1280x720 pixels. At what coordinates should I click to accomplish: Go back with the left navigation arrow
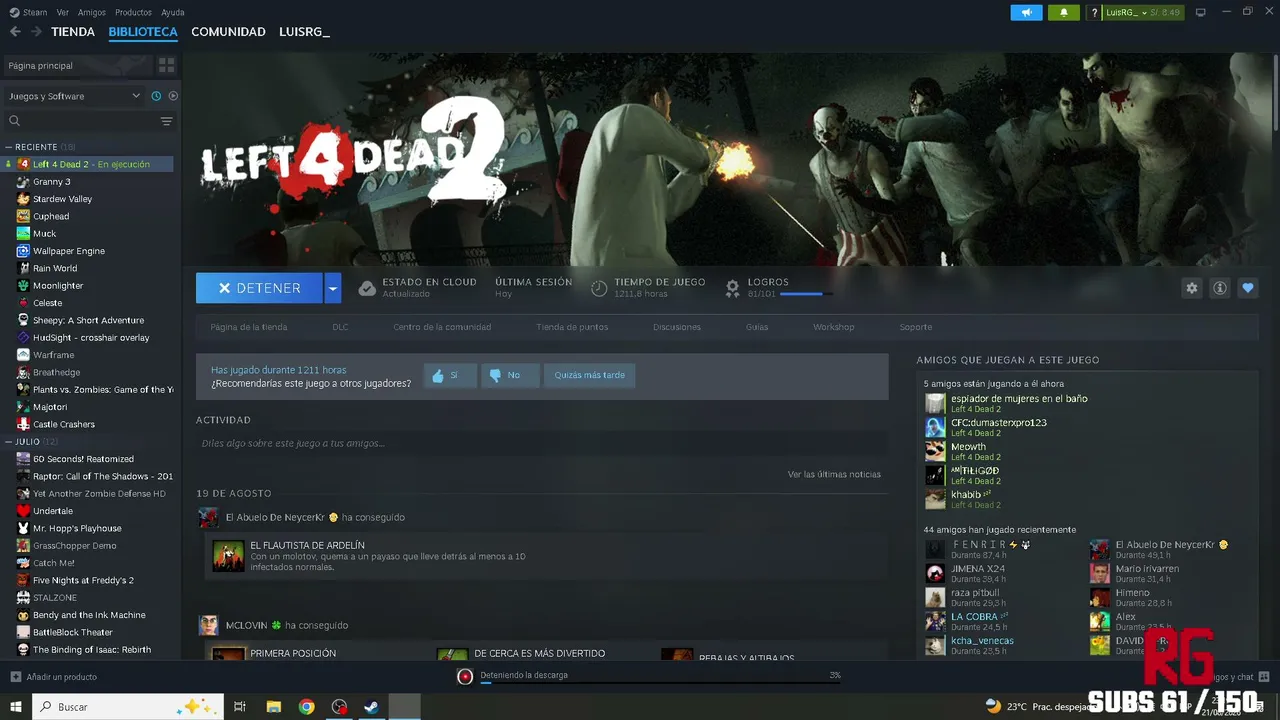pyautogui.click(x=15, y=32)
